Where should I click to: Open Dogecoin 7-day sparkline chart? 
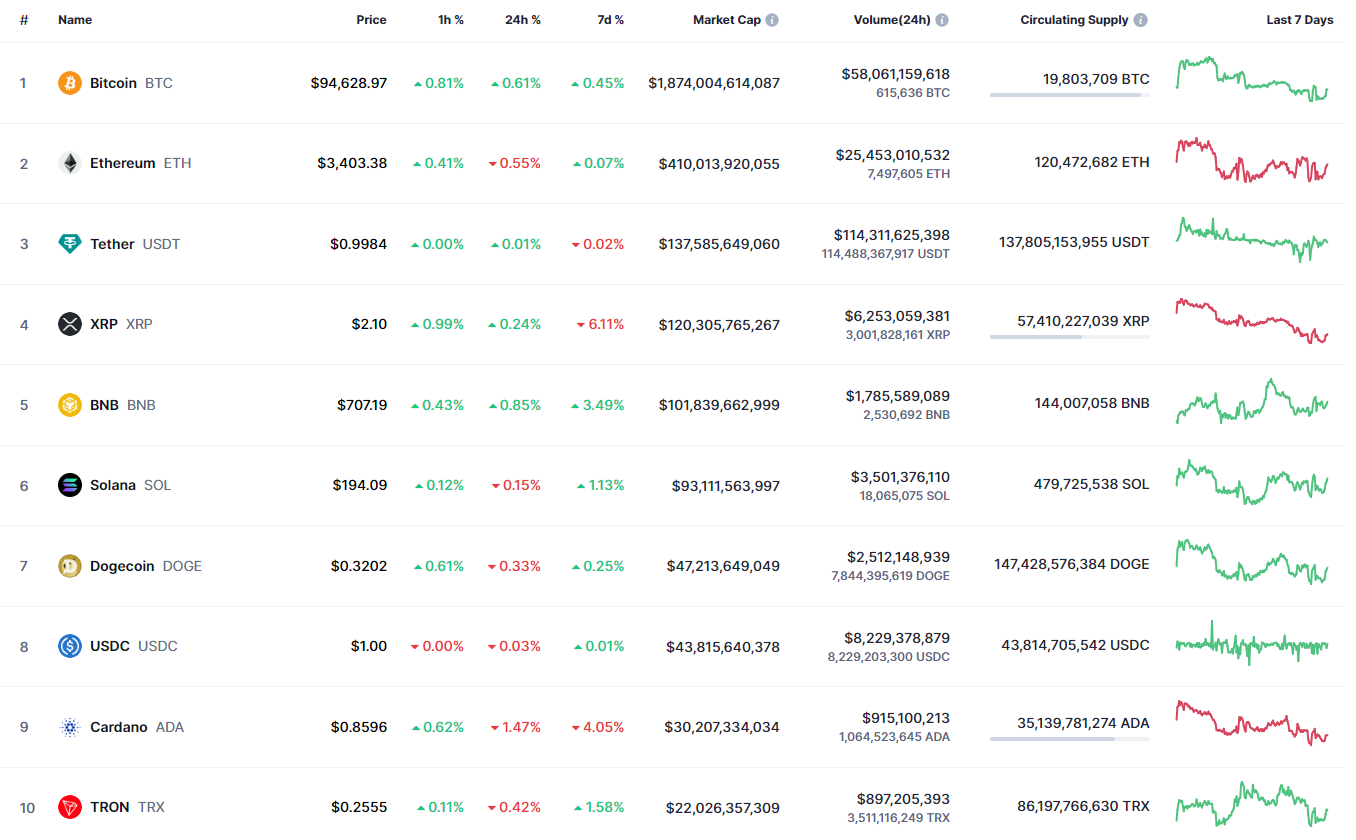tap(1252, 562)
